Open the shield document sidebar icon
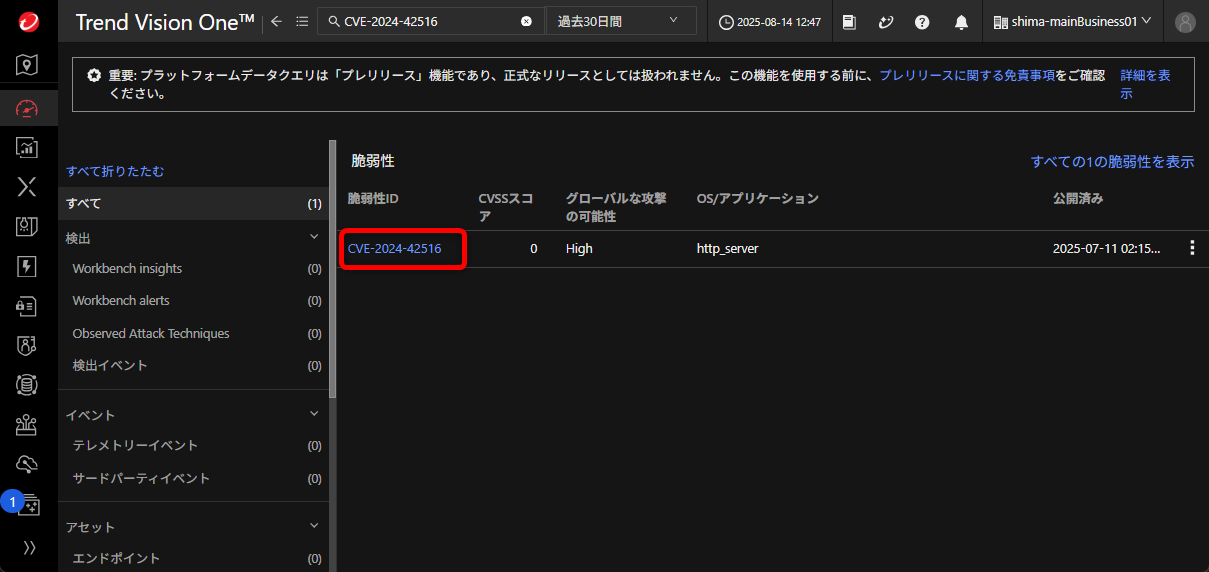The height and width of the screenshot is (572, 1209). pos(28,227)
